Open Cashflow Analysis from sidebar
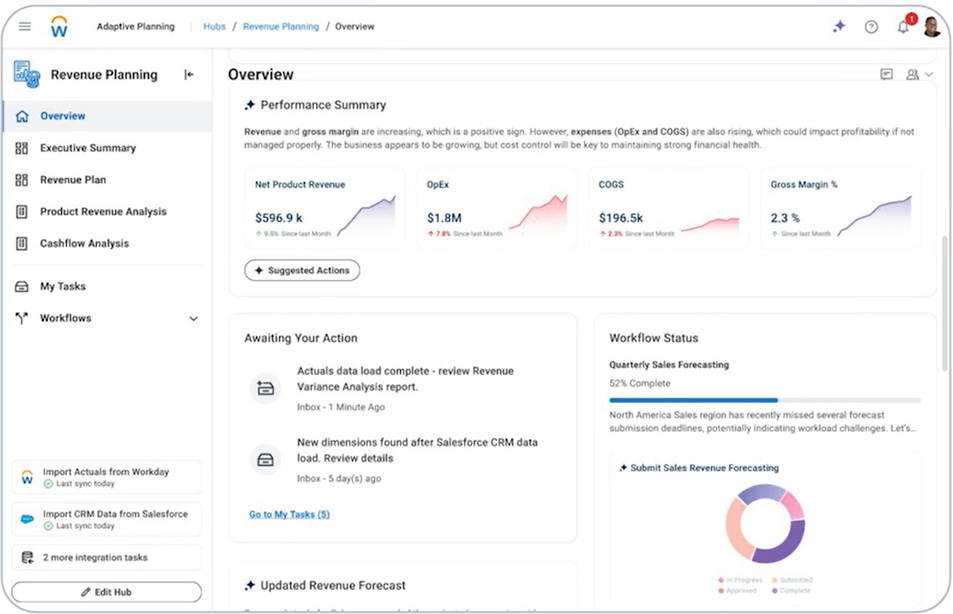The height and width of the screenshot is (614, 953). click(x=84, y=244)
